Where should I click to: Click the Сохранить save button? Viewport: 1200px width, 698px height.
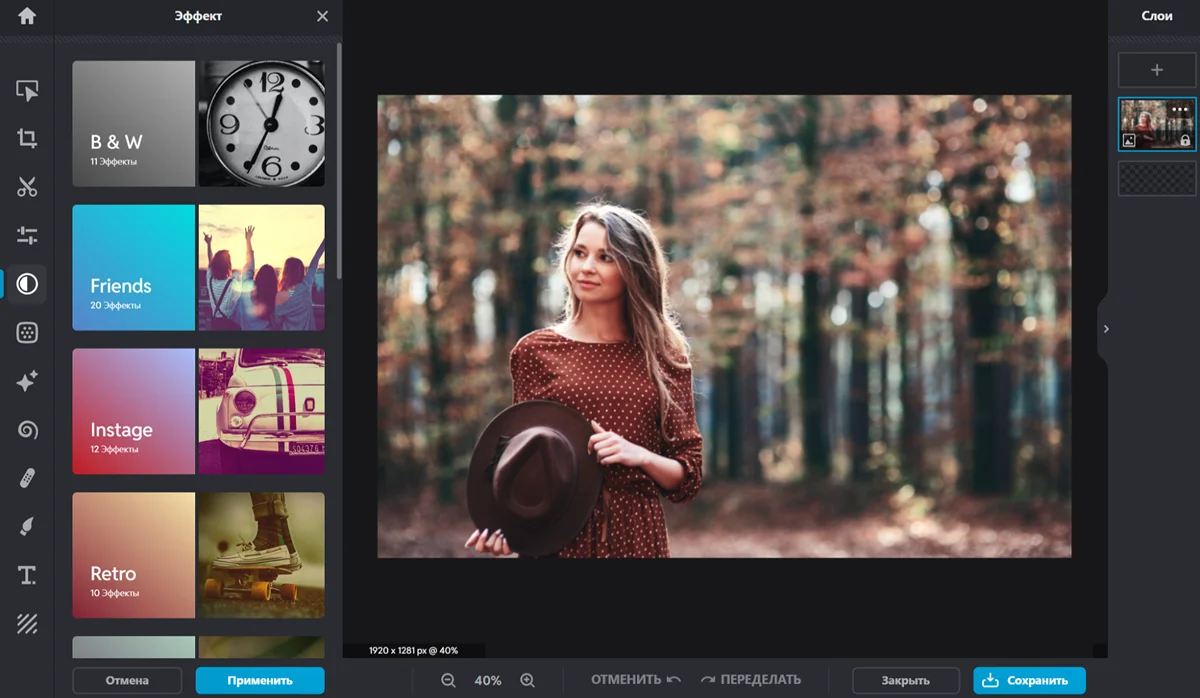click(1029, 680)
